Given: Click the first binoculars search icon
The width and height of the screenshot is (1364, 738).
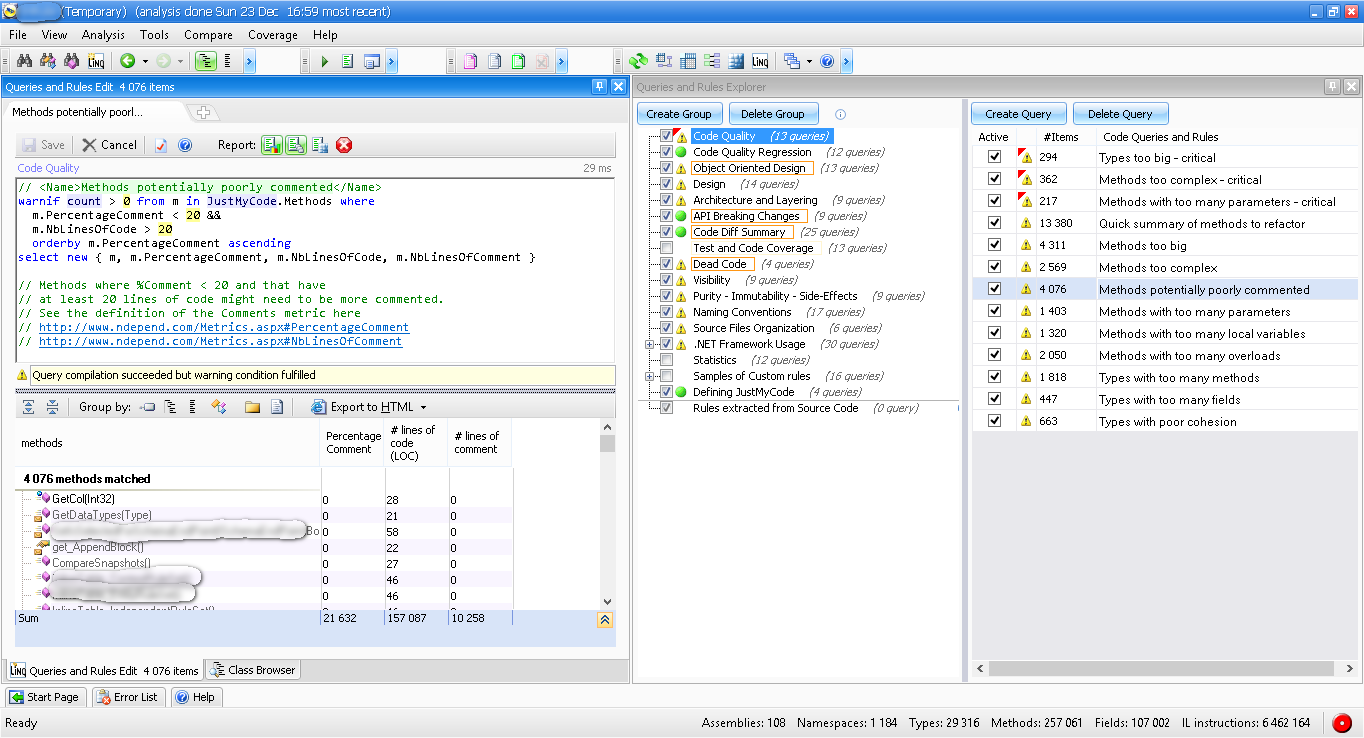Looking at the screenshot, I should click(x=24, y=62).
